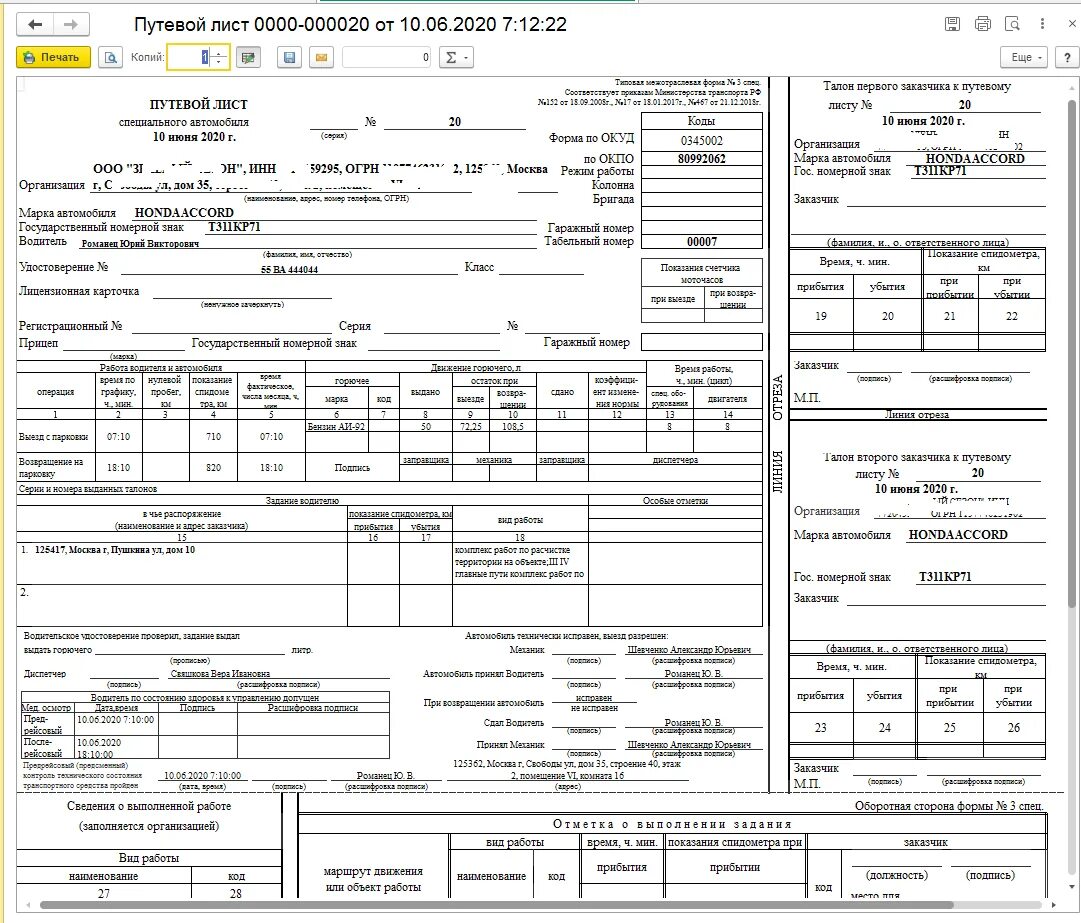Select the табельный номер cell 00007

701,241
